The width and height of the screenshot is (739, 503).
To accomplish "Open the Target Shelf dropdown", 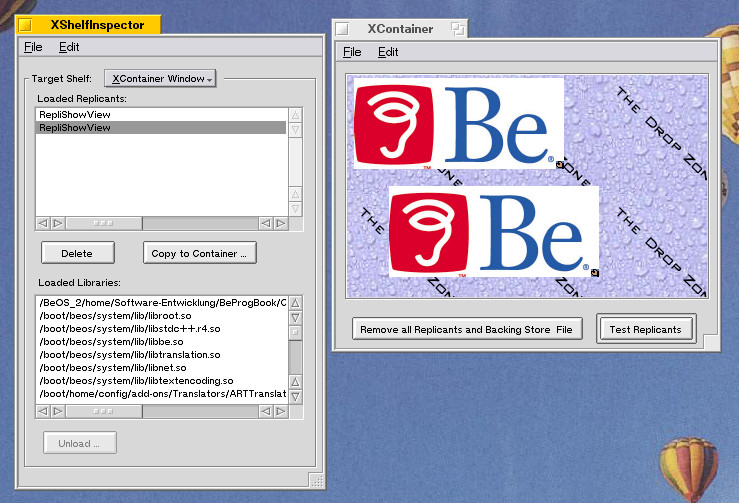I will click(160, 79).
